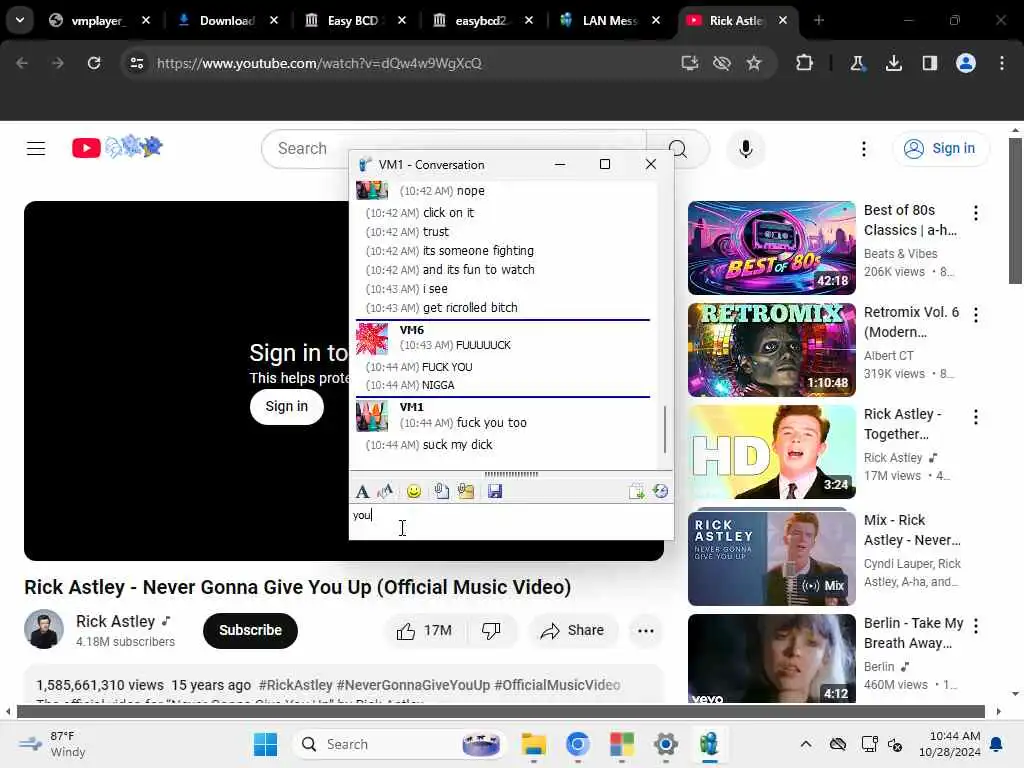Click Sign in at top right of YouTube
The width and height of the screenshot is (1024, 768).
[x=941, y=149]
